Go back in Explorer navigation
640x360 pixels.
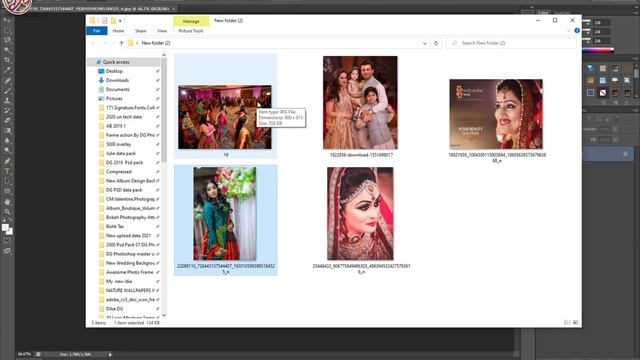[x=93, y=43]
